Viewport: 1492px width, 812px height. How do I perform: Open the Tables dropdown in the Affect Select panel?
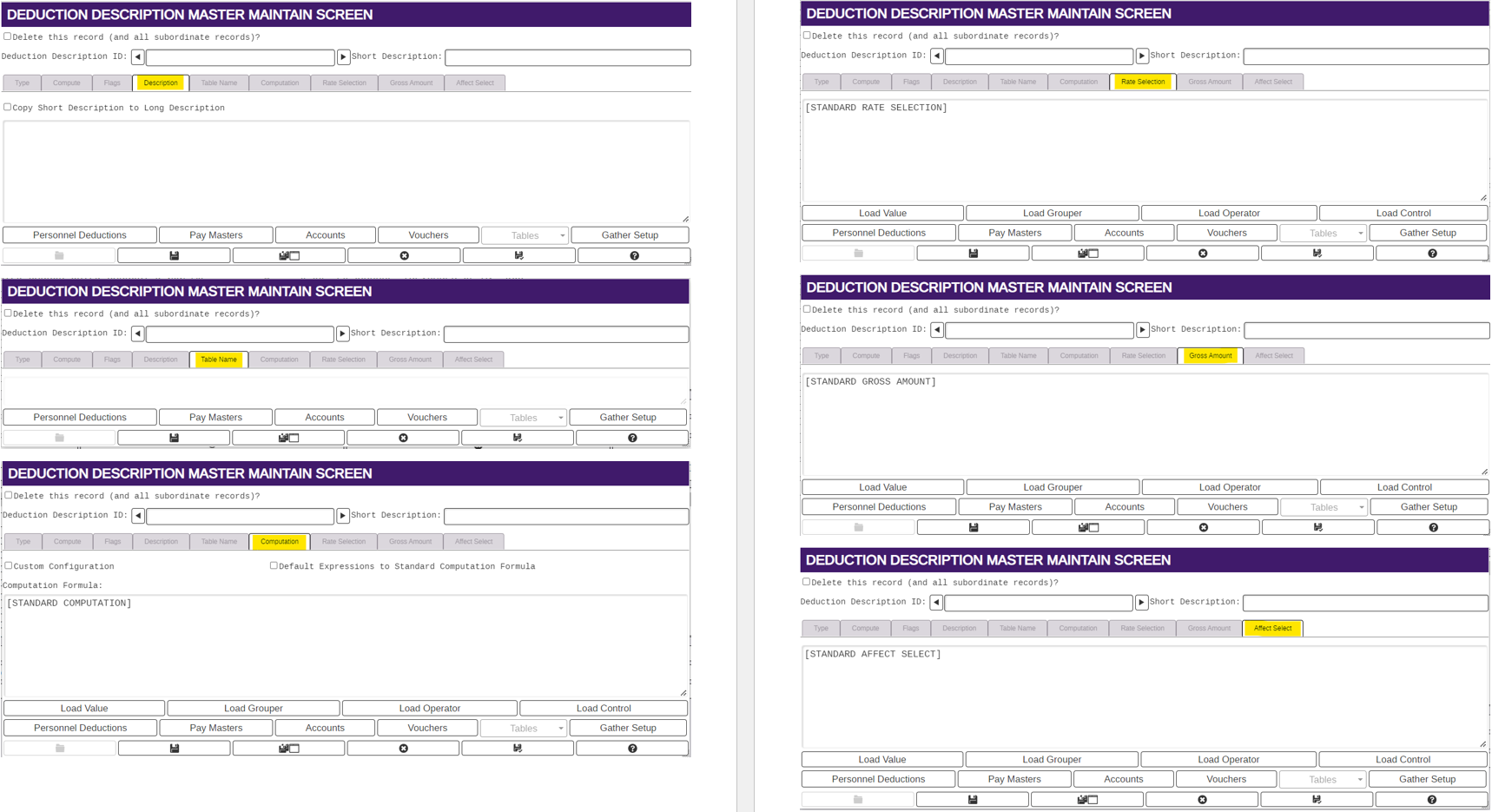coord(1323,779)
